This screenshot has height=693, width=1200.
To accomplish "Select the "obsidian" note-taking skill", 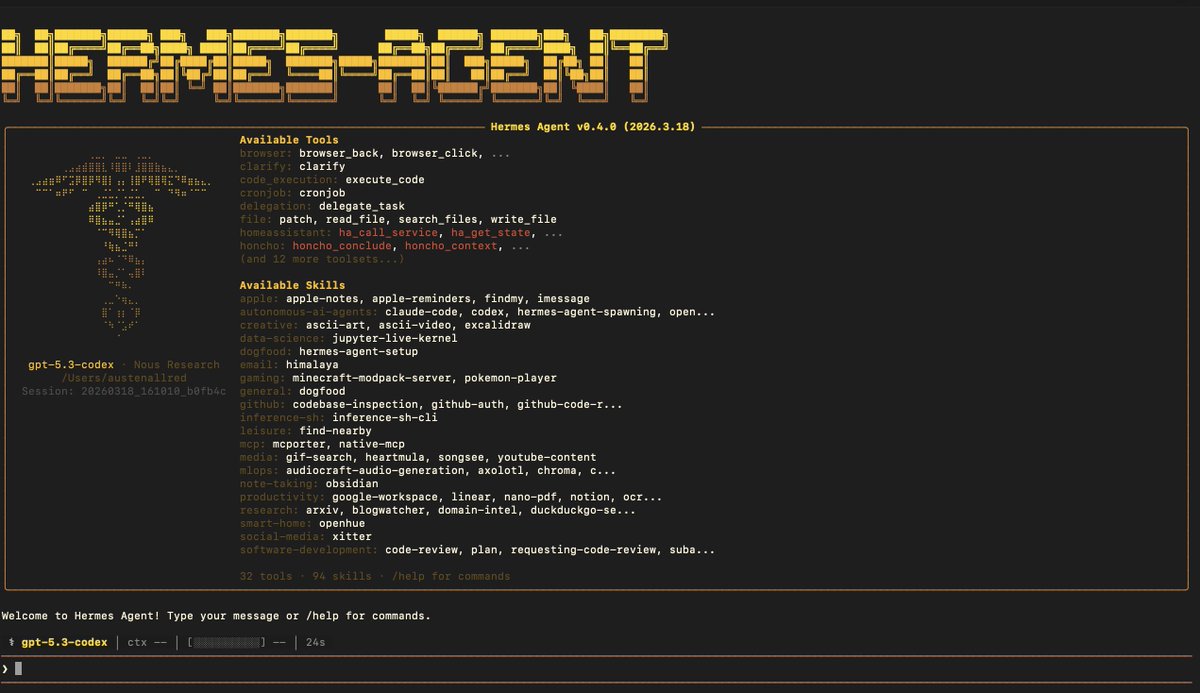I will [x=352, y=484].
